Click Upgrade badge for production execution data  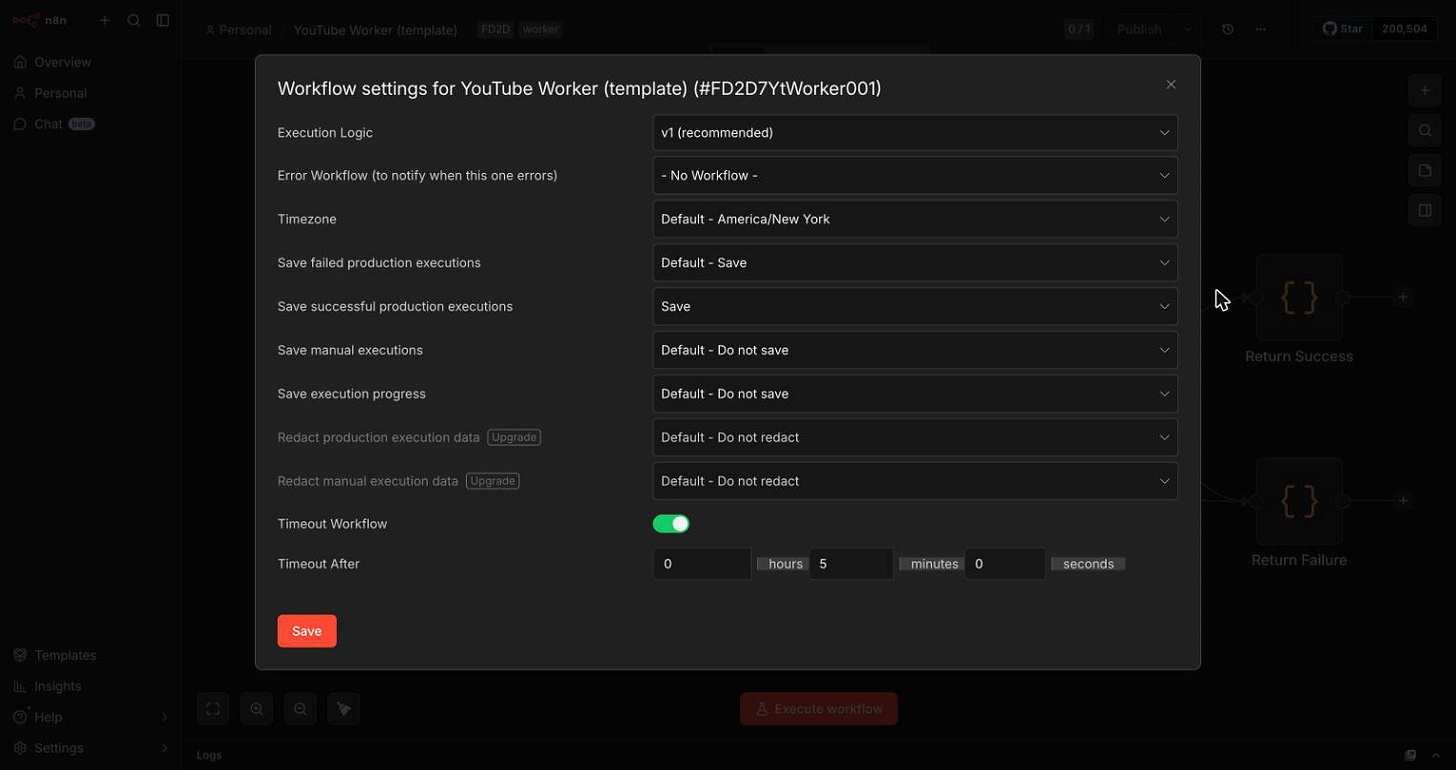coord(514,437)
